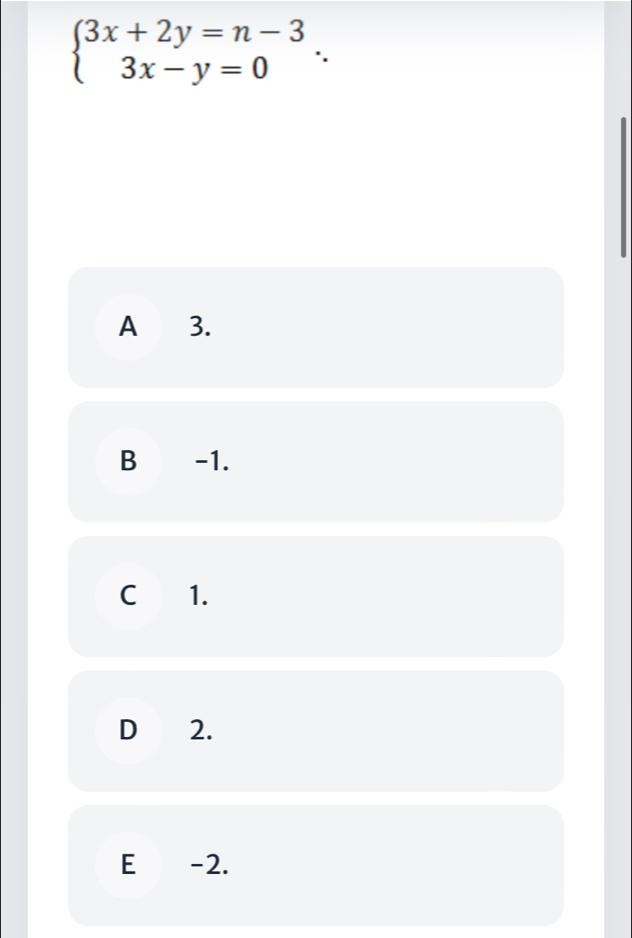Image resolution: width=632 pixels, height=938 pixels.
Task: Choose the circled letter E option
Action: 128,865
